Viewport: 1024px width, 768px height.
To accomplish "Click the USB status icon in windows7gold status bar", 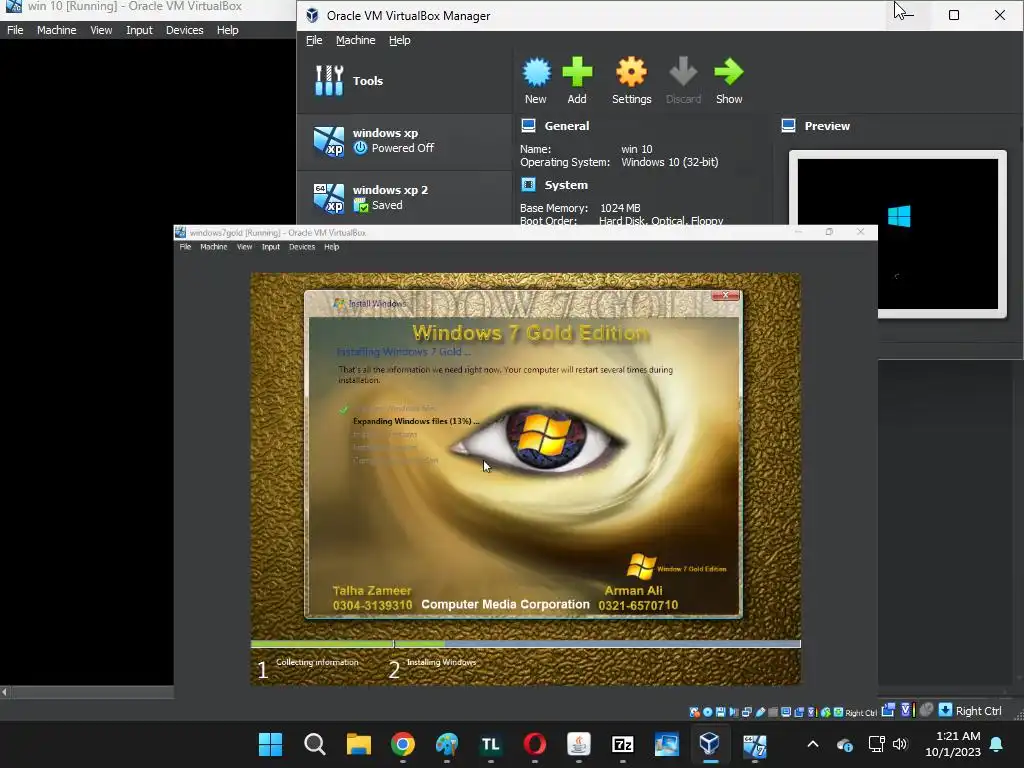I will click(760, 712).
